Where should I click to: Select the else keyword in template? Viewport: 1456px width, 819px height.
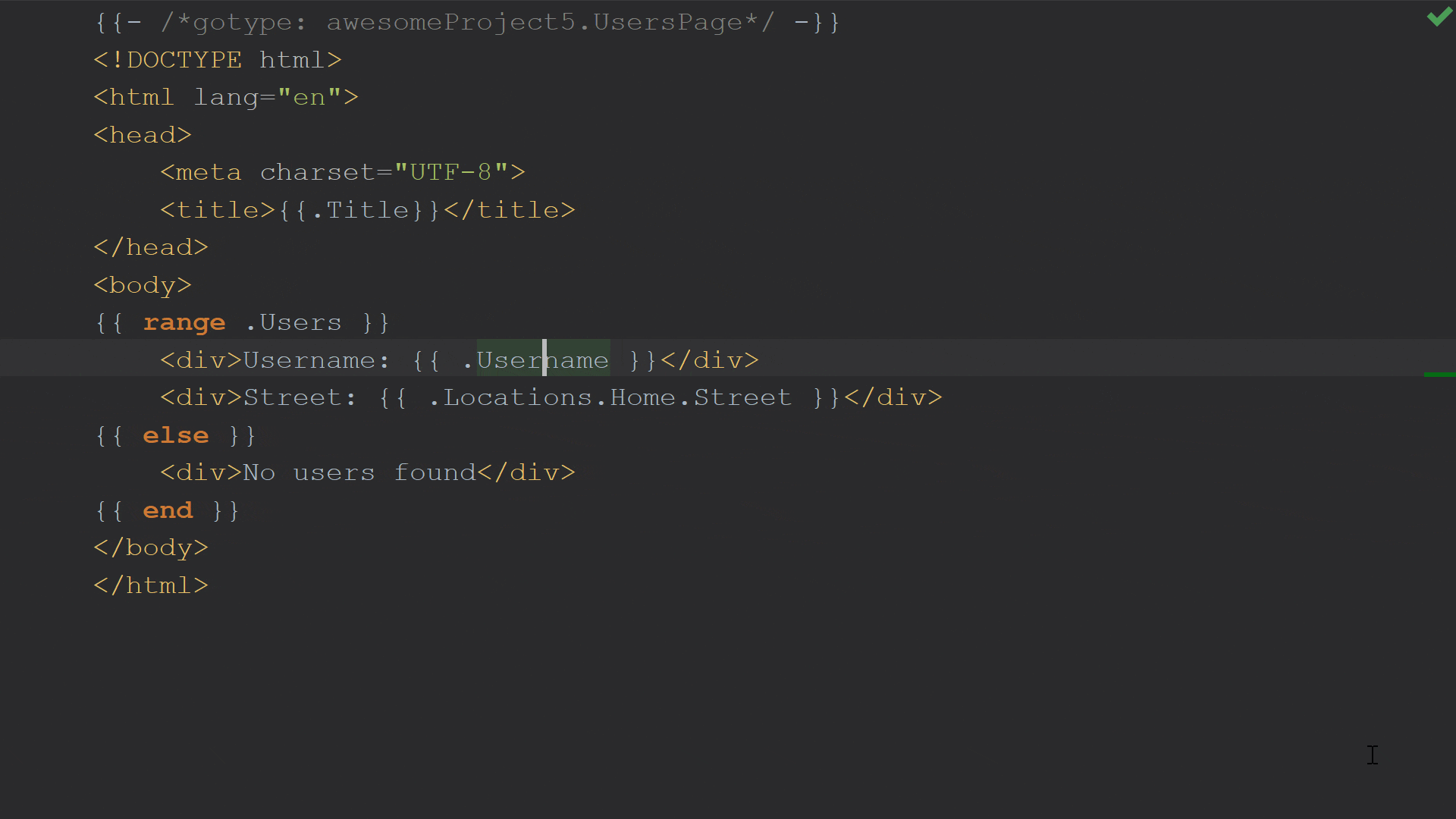(x=175, y=434)
